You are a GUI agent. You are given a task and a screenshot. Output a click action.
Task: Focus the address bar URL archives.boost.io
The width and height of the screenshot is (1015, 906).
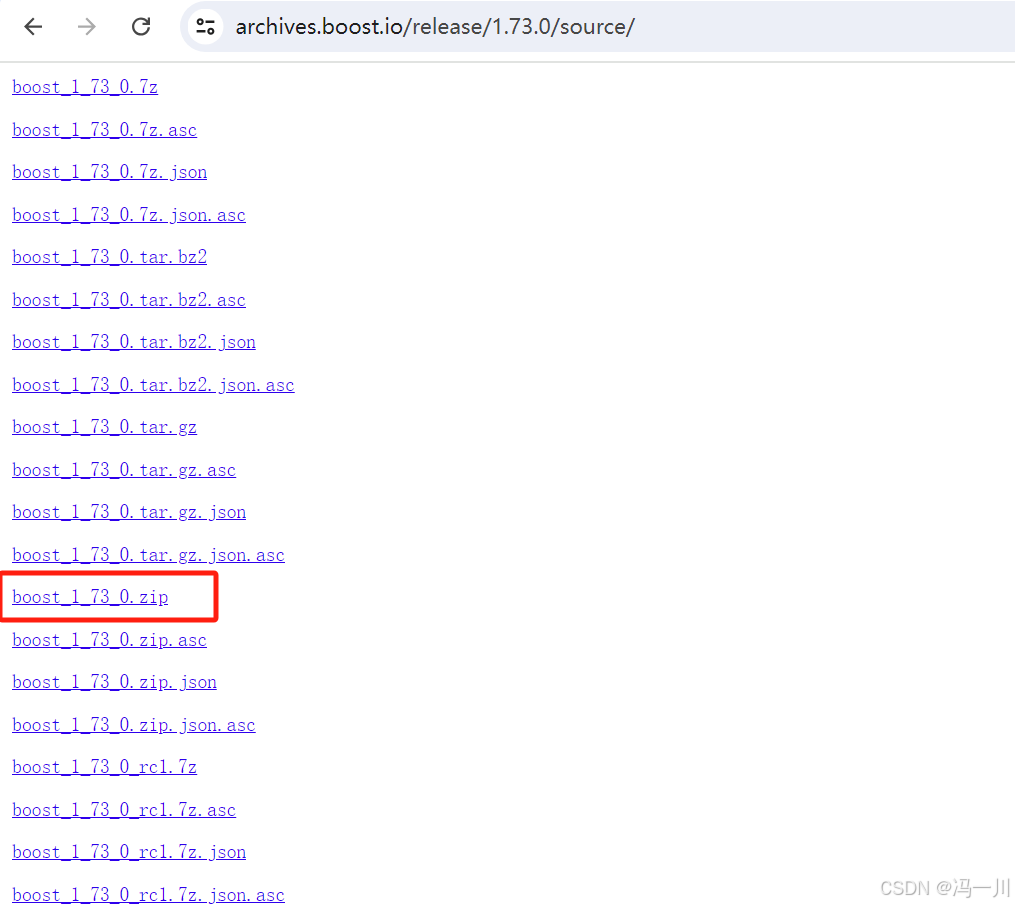click(435, 27)
